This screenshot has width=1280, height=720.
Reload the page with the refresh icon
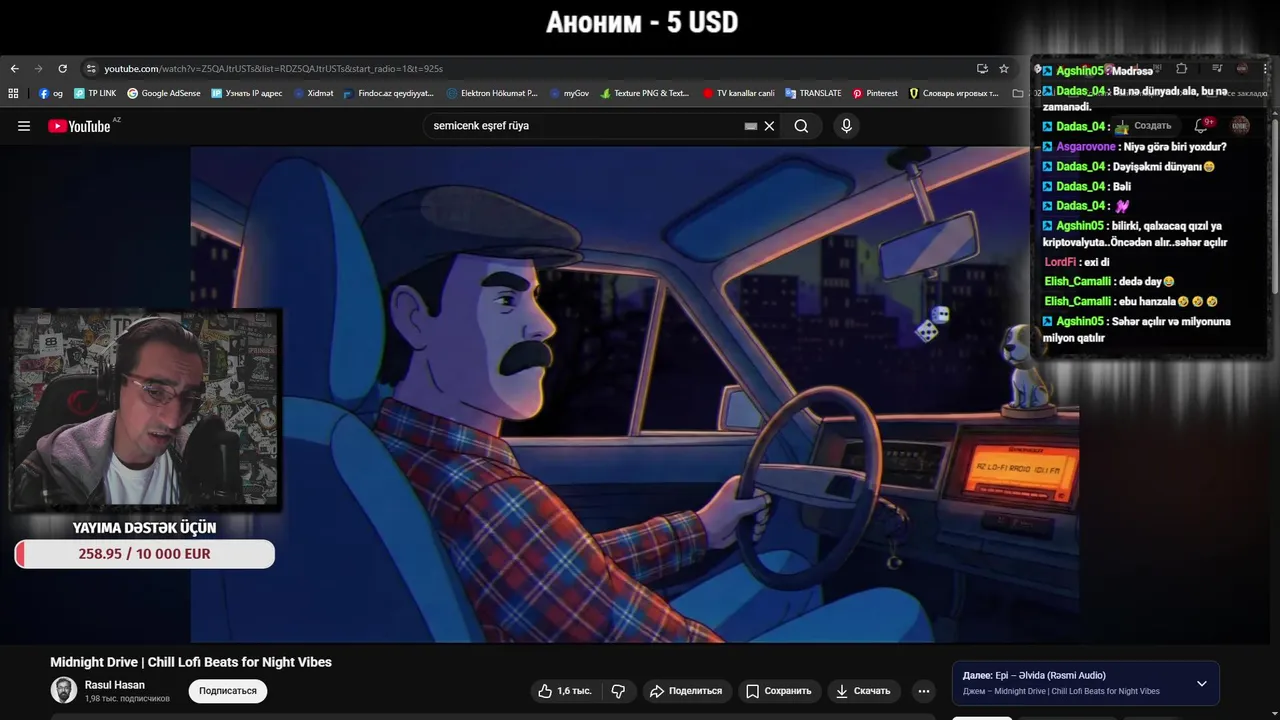tap(62, 69)
